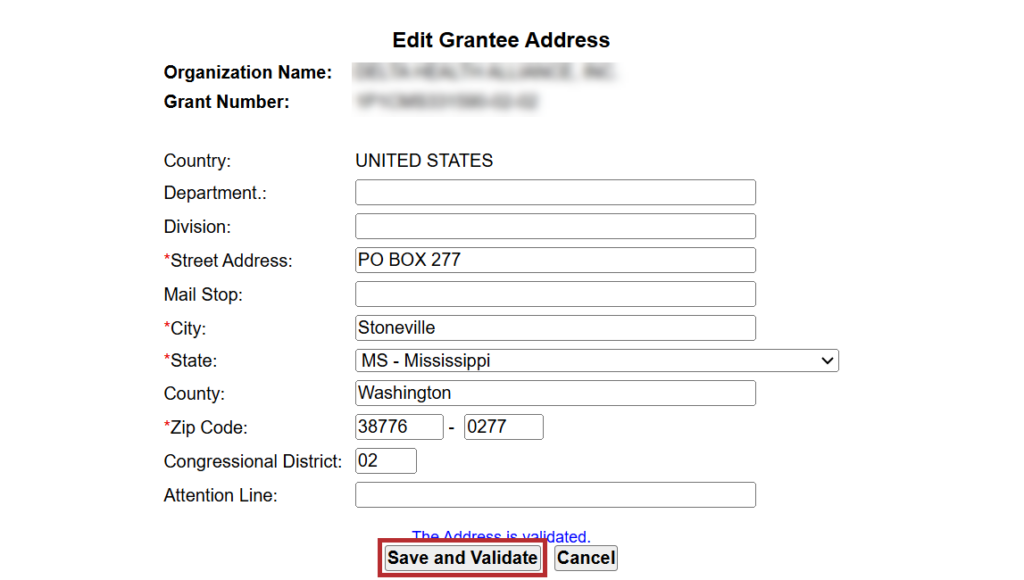Focus the Division text box
1024x580 pixels.
tap(555, 226)
